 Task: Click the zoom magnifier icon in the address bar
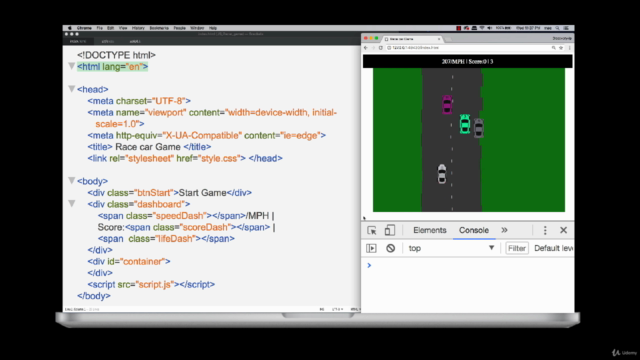tap(553, 48)
